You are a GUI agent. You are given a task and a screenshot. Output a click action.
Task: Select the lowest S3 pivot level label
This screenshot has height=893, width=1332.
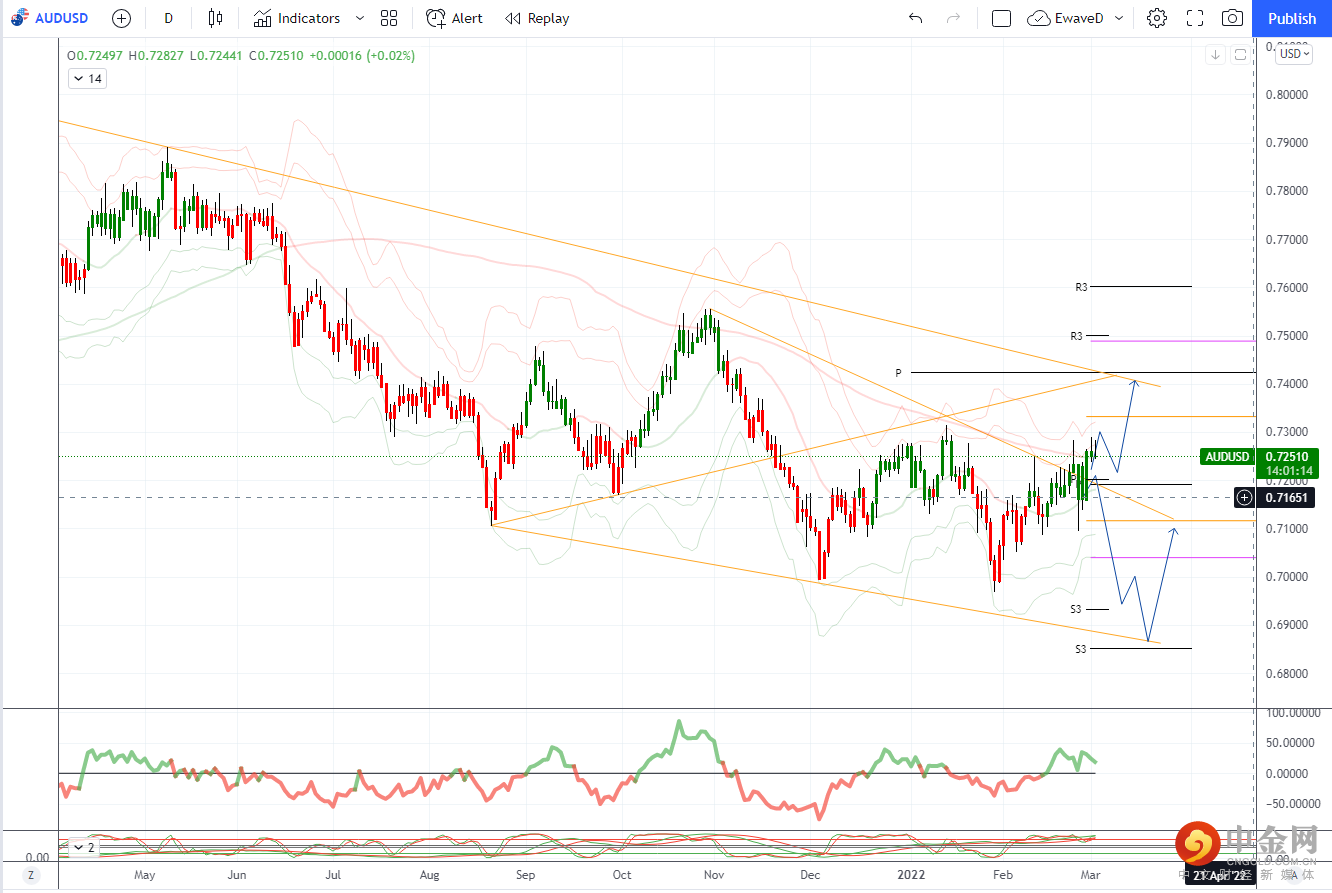click(1081, 649)
